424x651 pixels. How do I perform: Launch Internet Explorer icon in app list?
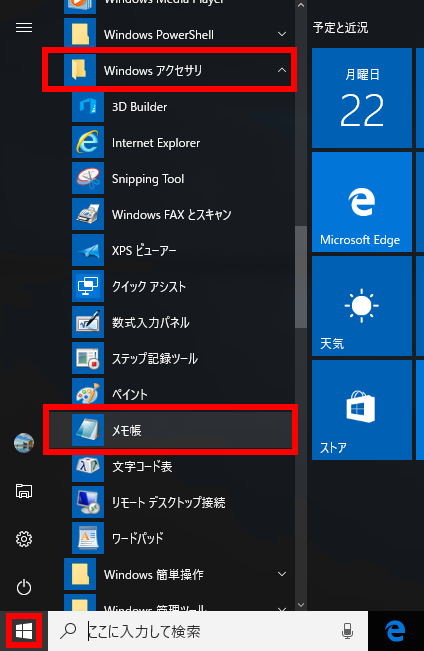[88, 143]
